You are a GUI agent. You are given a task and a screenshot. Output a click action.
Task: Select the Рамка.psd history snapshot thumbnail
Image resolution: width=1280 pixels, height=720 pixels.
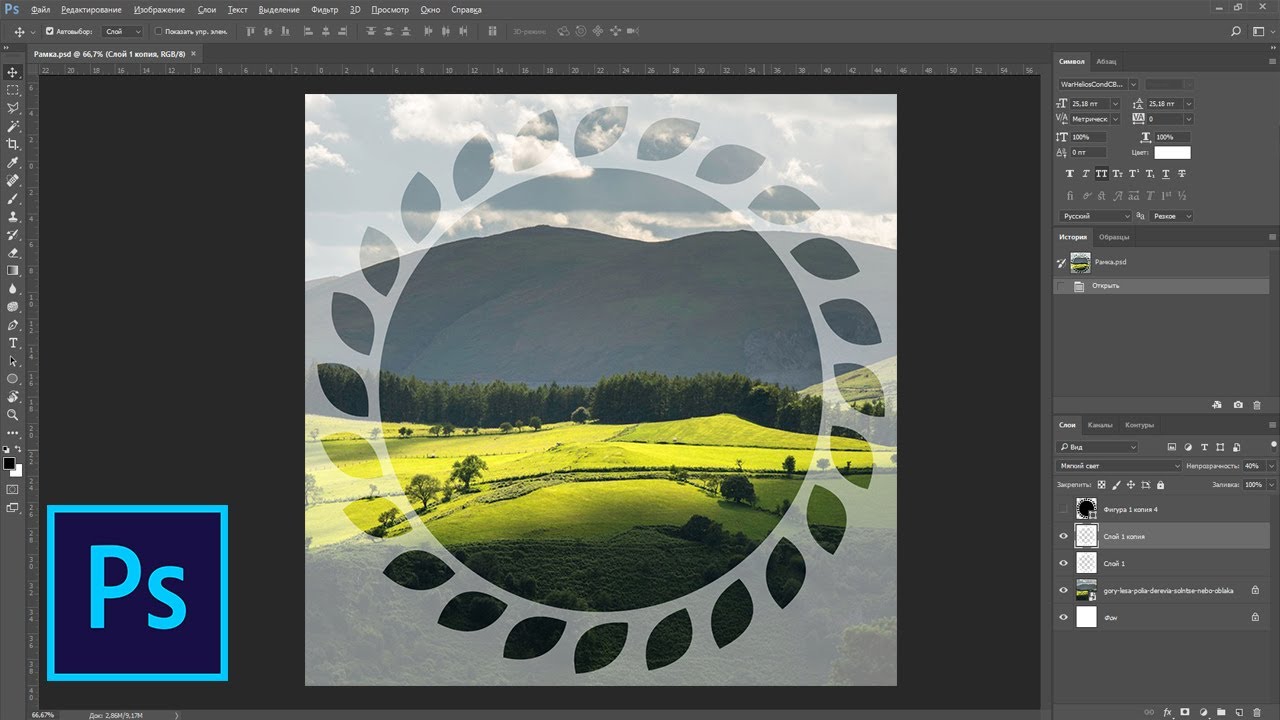click(1080, 262)
